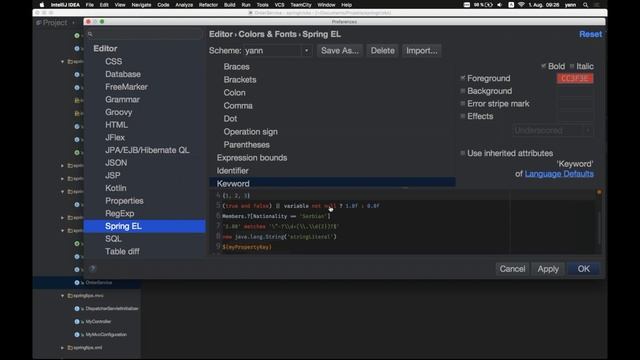Image resolution: width=640 pixels, height=360 pixels.
Task: Click the orange warning marker in preview gutter
Action: pos(599,192)
